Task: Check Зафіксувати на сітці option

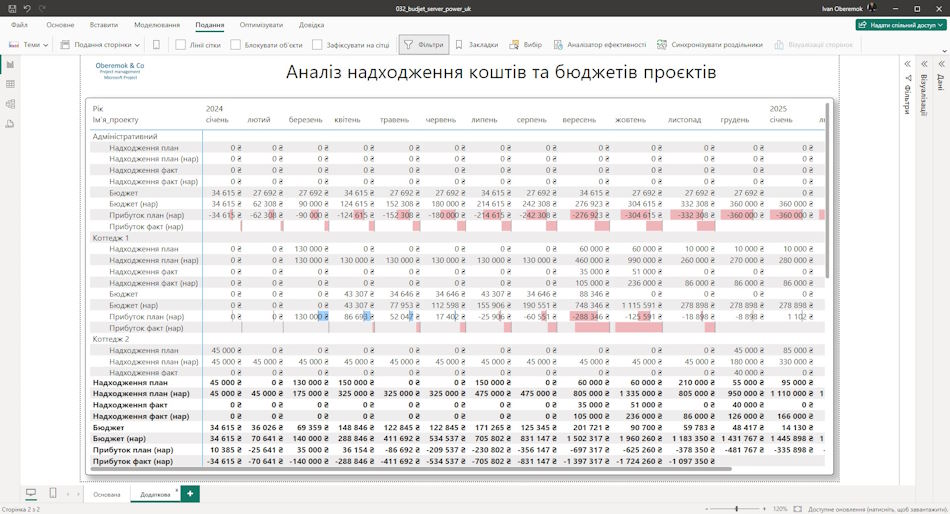Action: (317, 45)
